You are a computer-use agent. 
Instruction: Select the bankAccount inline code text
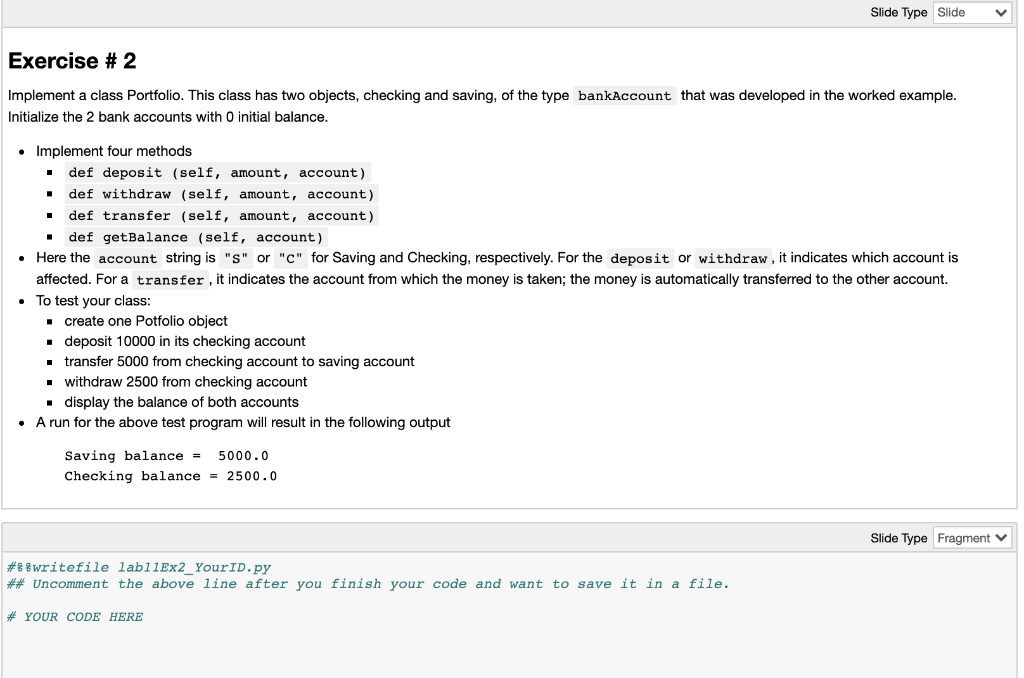pyautogui.click(x=622, y=95)
